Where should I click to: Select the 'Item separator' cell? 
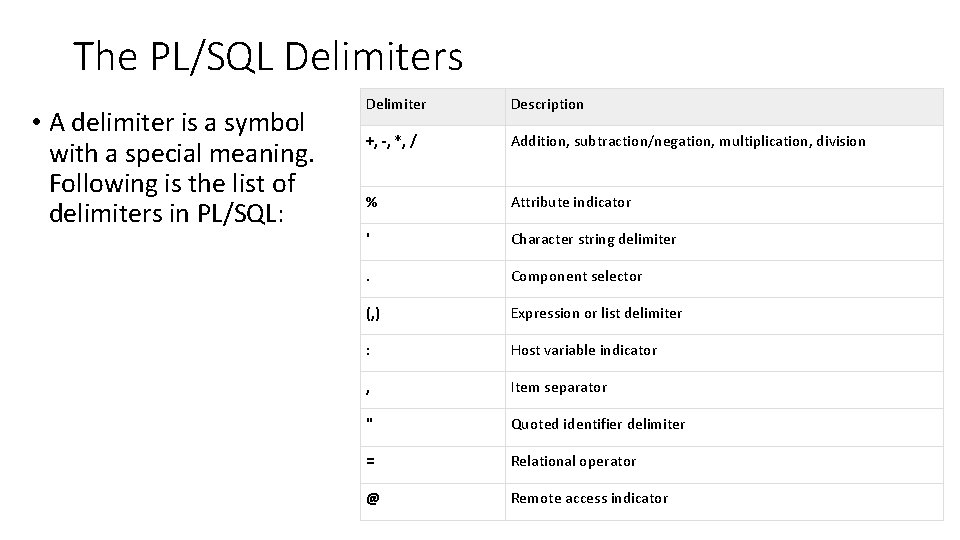[x=559, y=387]
